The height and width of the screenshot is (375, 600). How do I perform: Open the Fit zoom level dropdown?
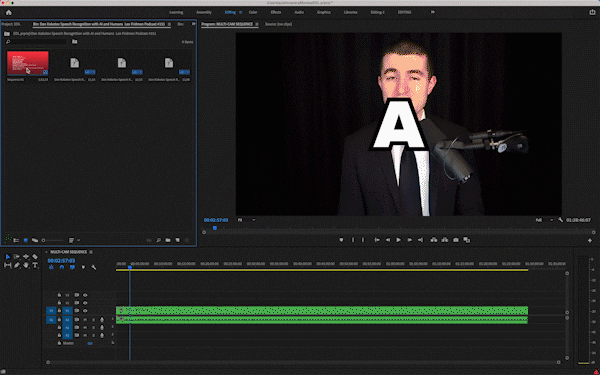(x=246, y=220)
